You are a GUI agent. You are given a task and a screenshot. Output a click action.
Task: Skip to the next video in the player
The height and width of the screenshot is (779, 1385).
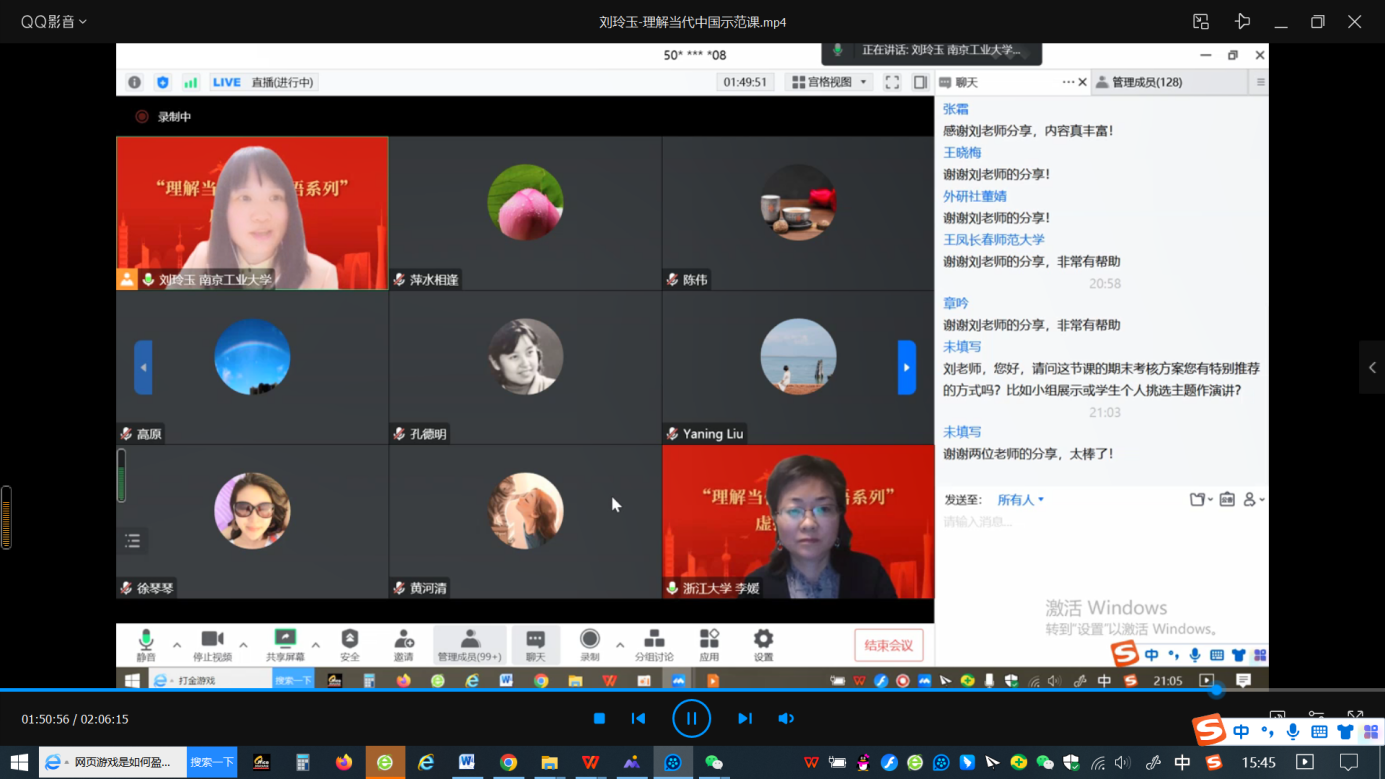coord(745,718)
